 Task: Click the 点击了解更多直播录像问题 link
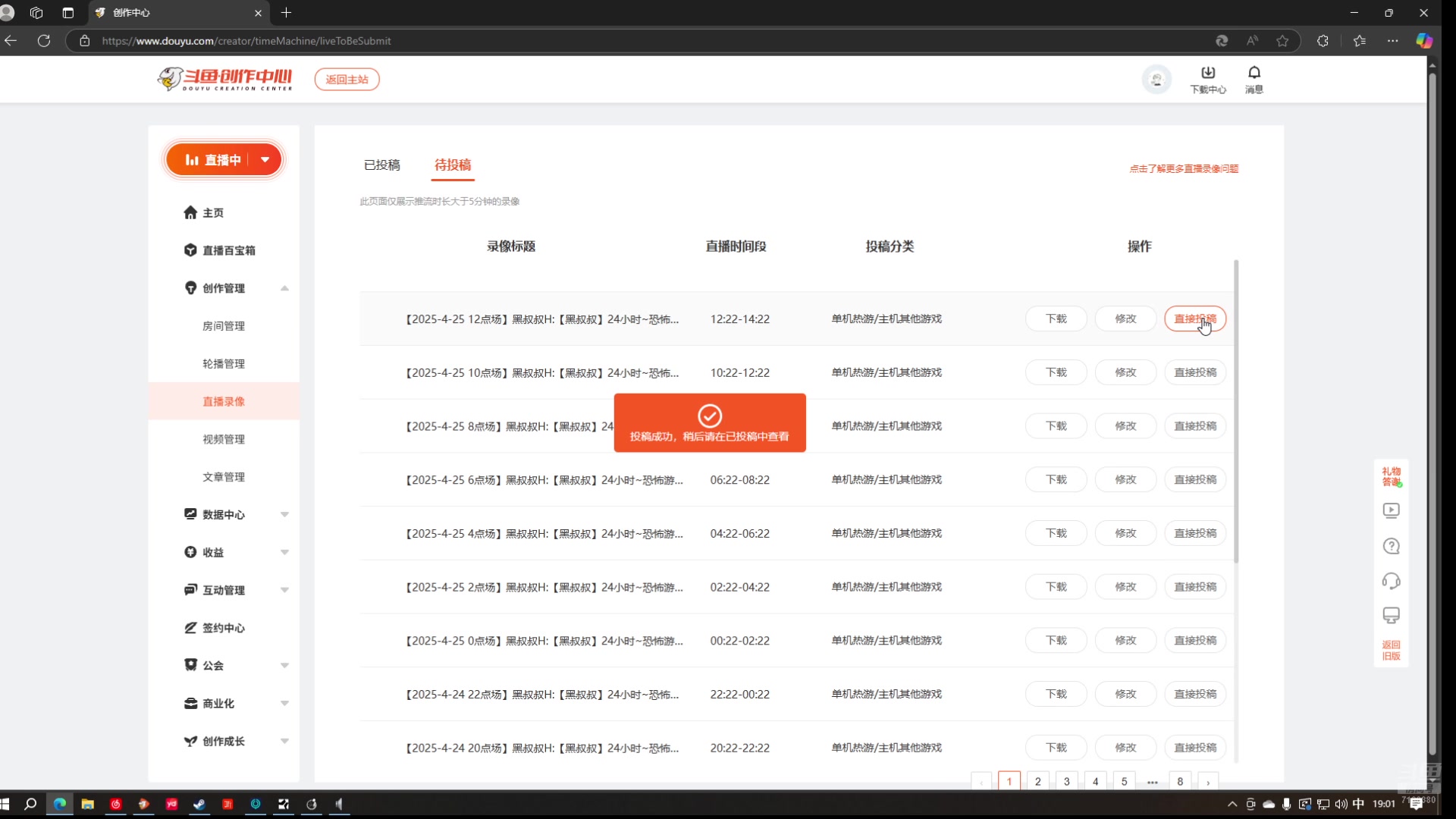point(1183,168)
